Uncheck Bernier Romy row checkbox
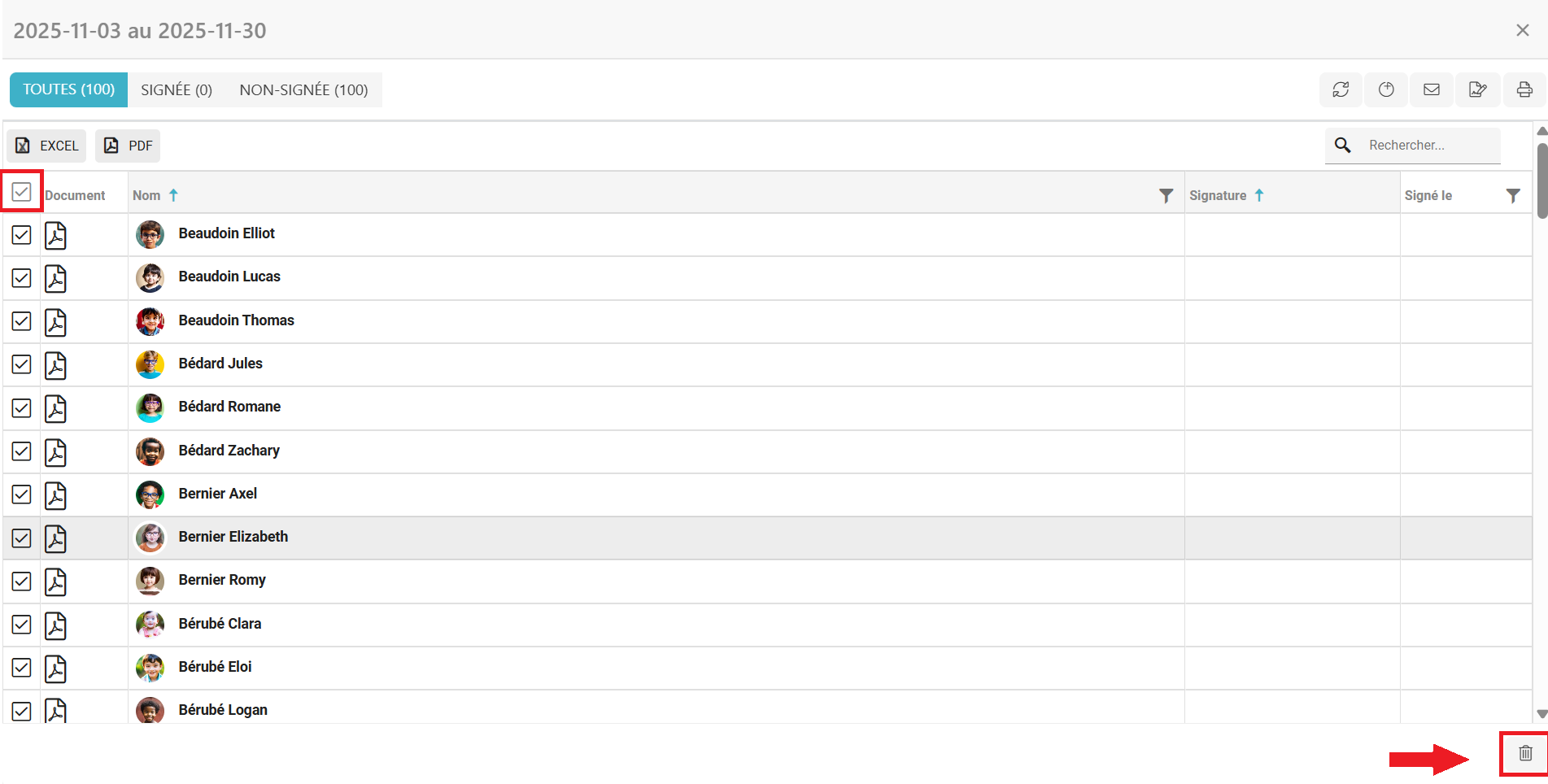 click(22, 581)
